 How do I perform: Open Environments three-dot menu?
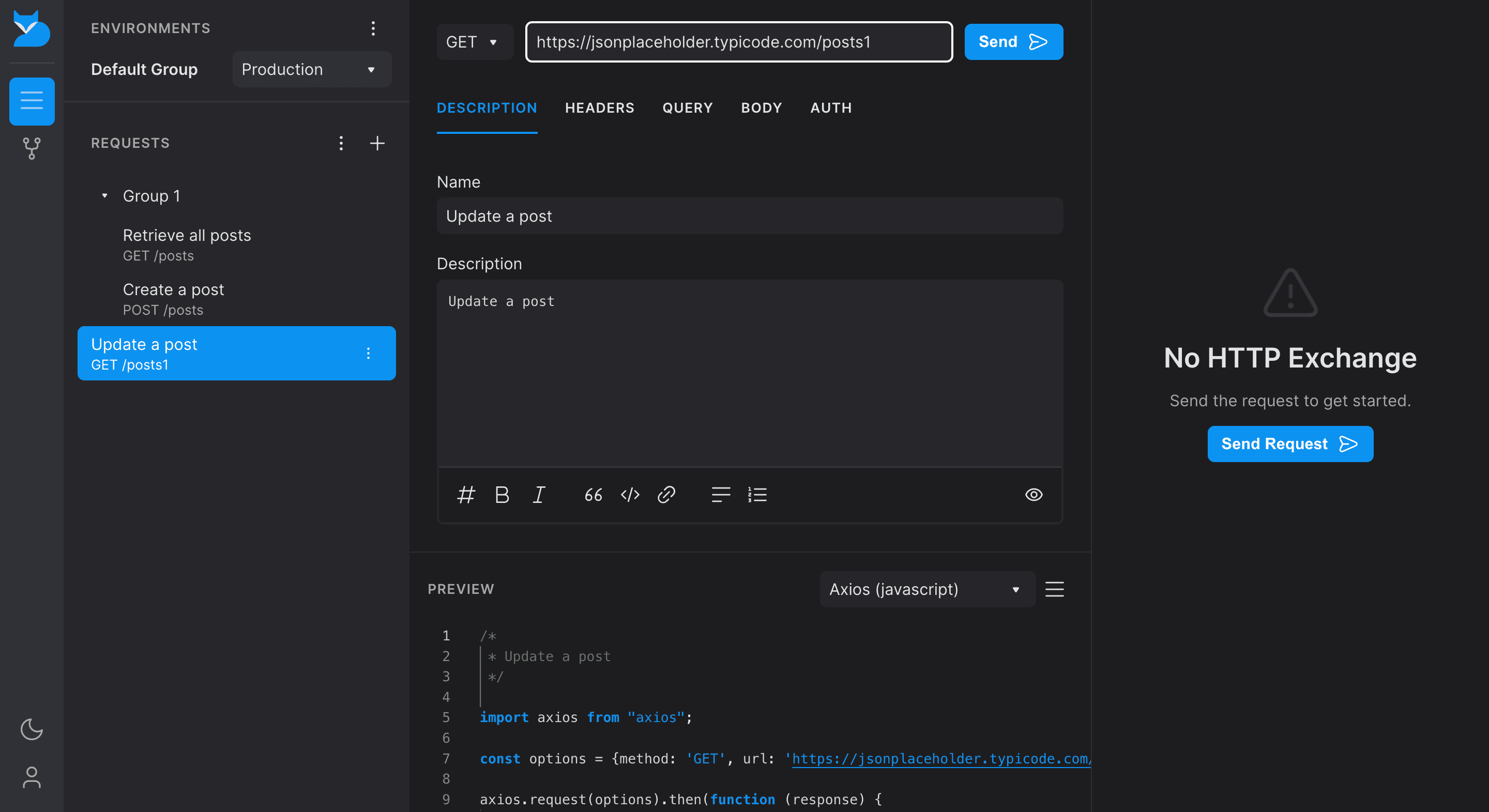coord(373,28)
